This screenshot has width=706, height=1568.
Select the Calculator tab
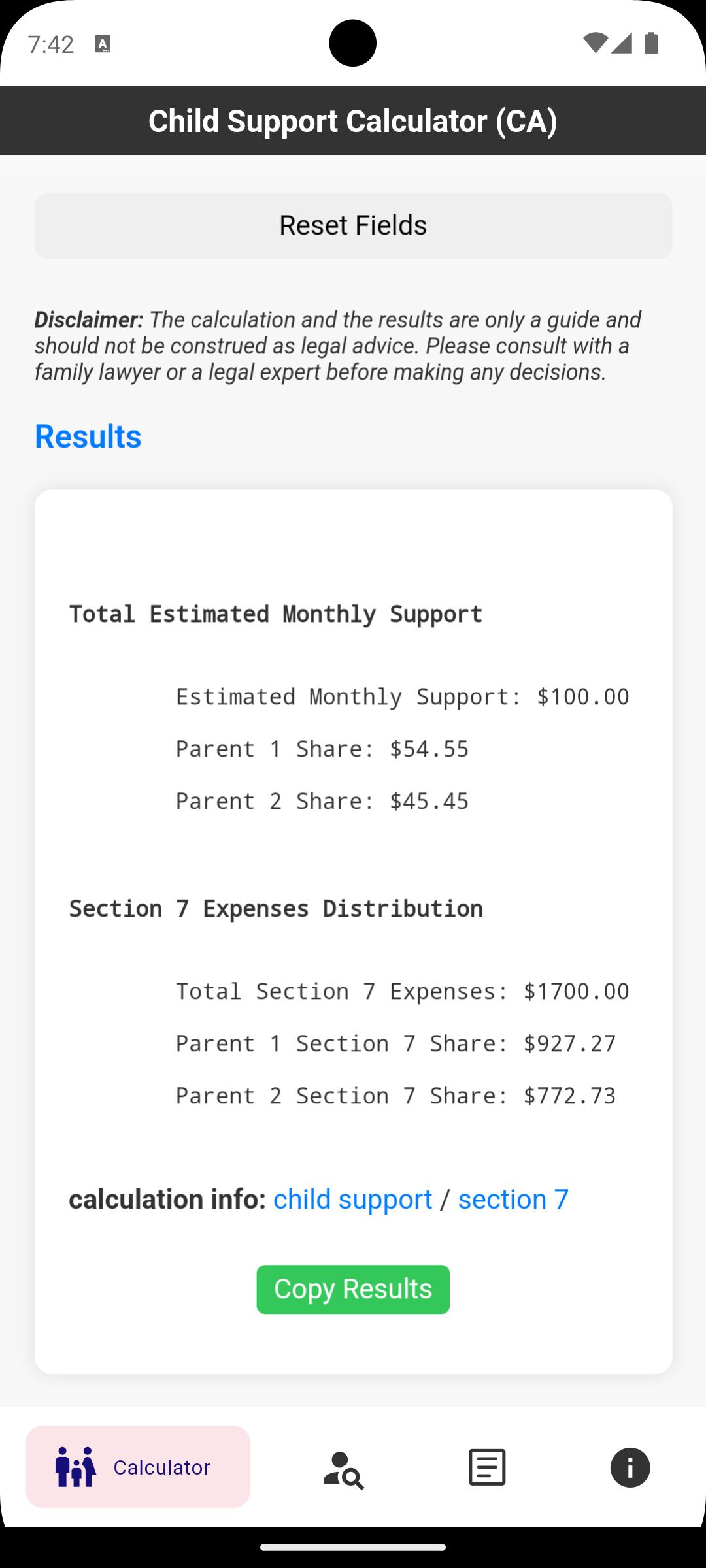tap(138, 1467)
